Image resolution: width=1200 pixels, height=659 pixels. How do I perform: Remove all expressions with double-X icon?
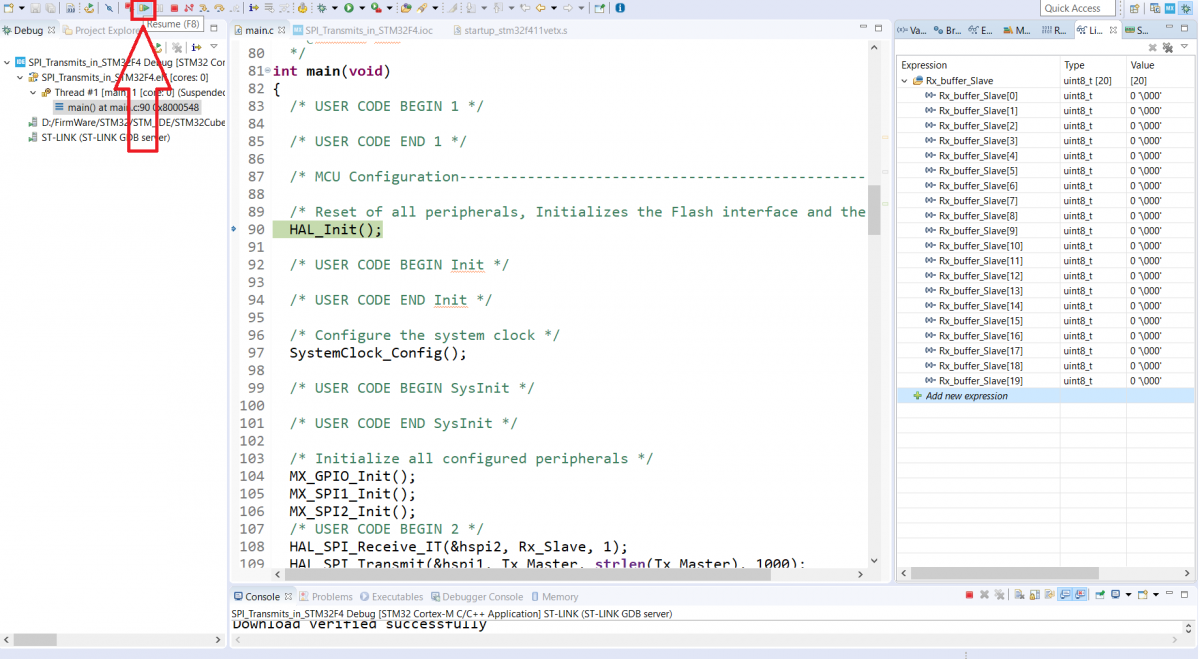[x=1167, y=47]
